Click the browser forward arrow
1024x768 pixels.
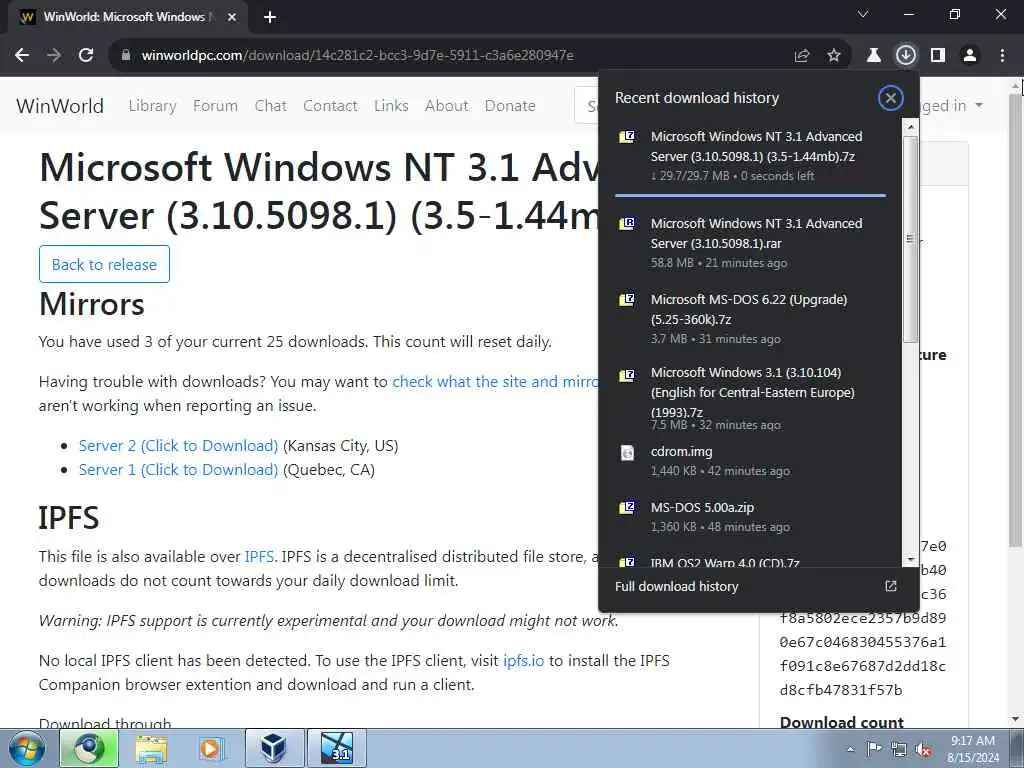pos(54,55)
